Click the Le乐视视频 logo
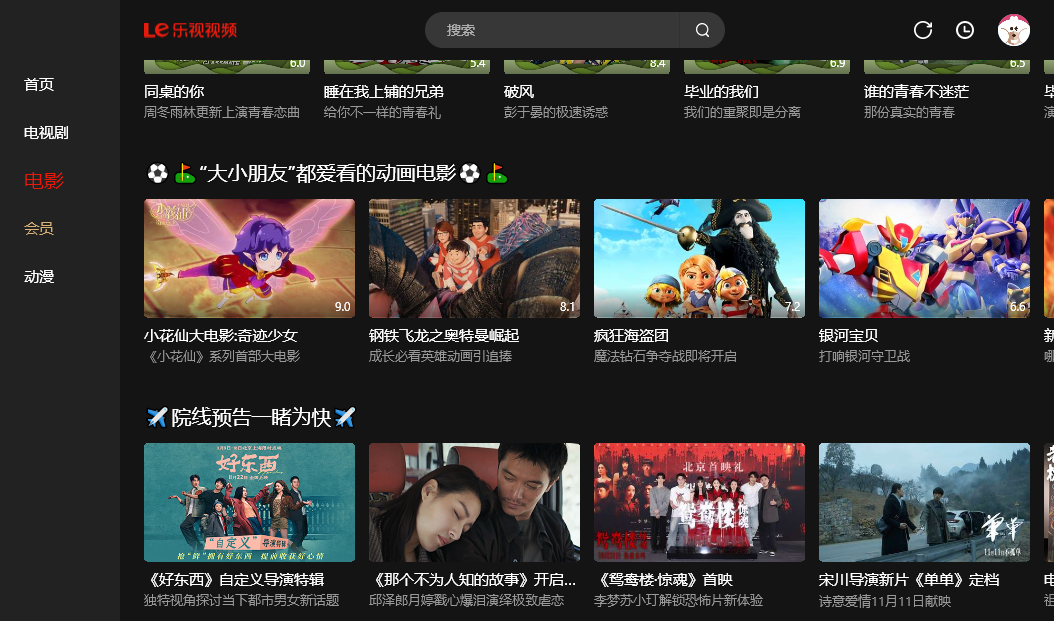 190,30
